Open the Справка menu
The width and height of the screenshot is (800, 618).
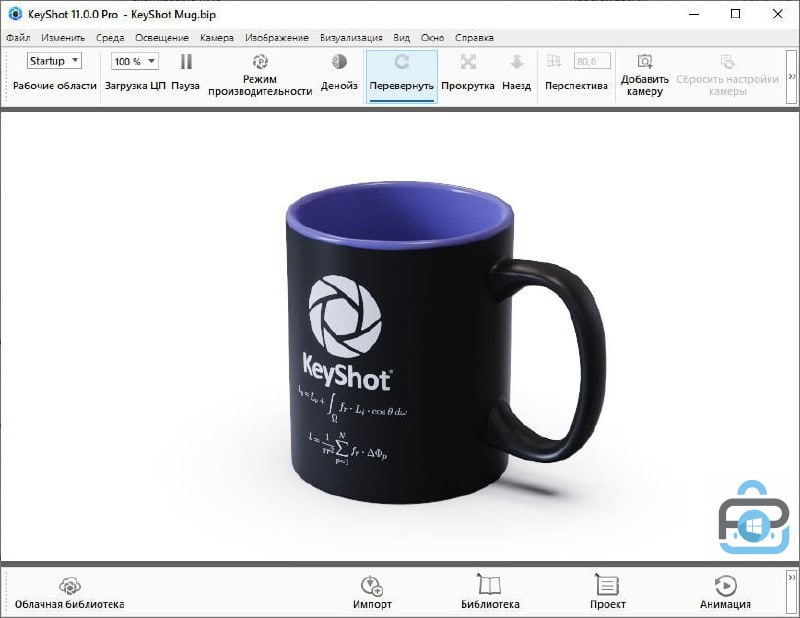point(474,38)
